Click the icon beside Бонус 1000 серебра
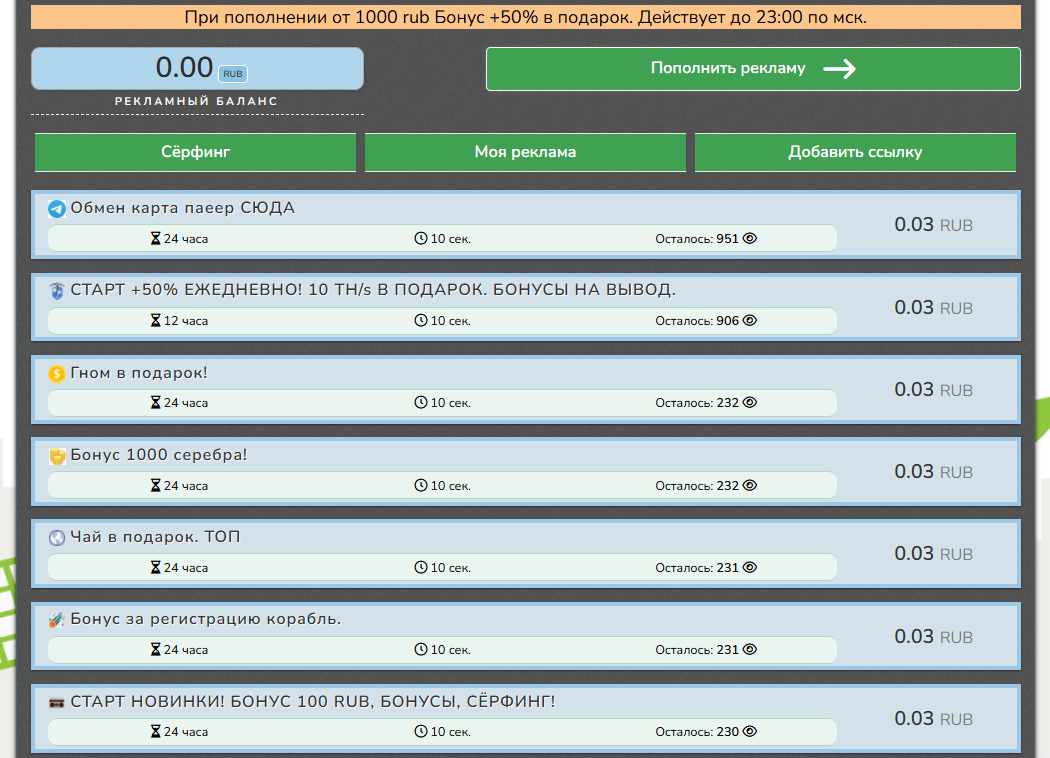The height and width of the screenshot is (758, 1050). (57, 456)
